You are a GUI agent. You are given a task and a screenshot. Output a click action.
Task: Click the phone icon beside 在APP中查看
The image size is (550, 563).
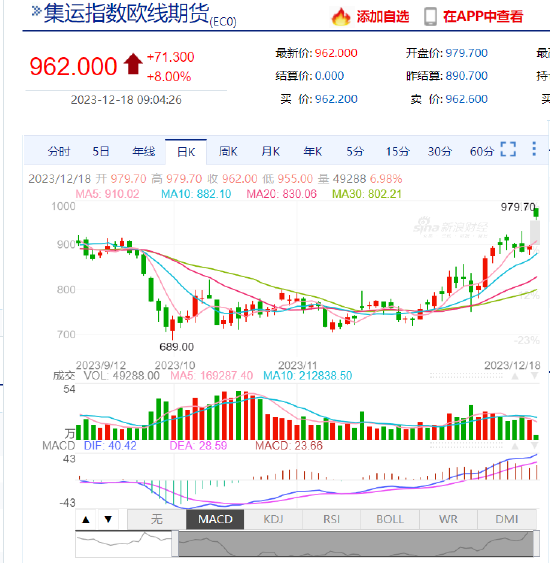tap(430, 17)
